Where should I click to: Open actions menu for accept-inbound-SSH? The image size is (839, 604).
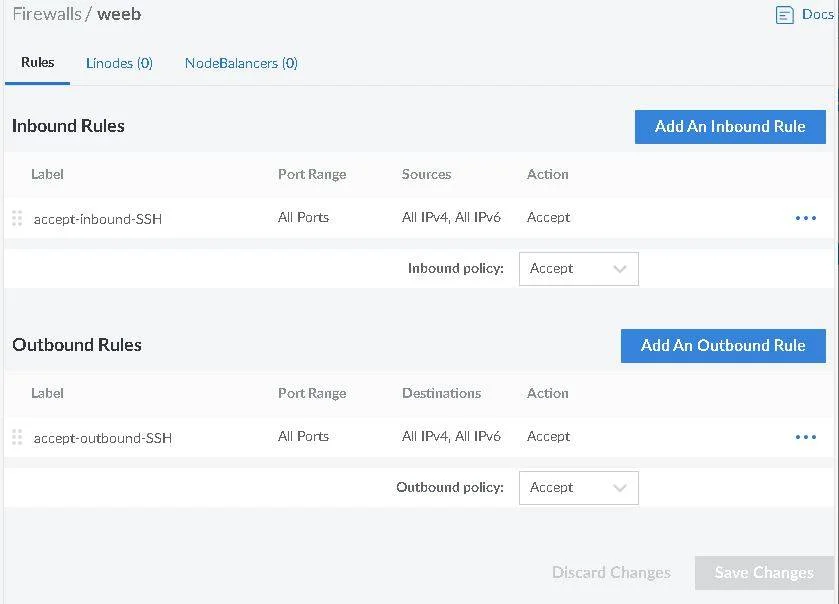806,218
